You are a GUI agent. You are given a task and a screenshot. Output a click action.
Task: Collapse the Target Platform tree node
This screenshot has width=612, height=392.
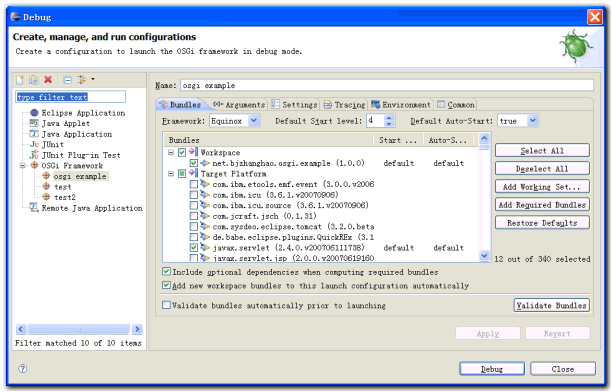[171, 173]
